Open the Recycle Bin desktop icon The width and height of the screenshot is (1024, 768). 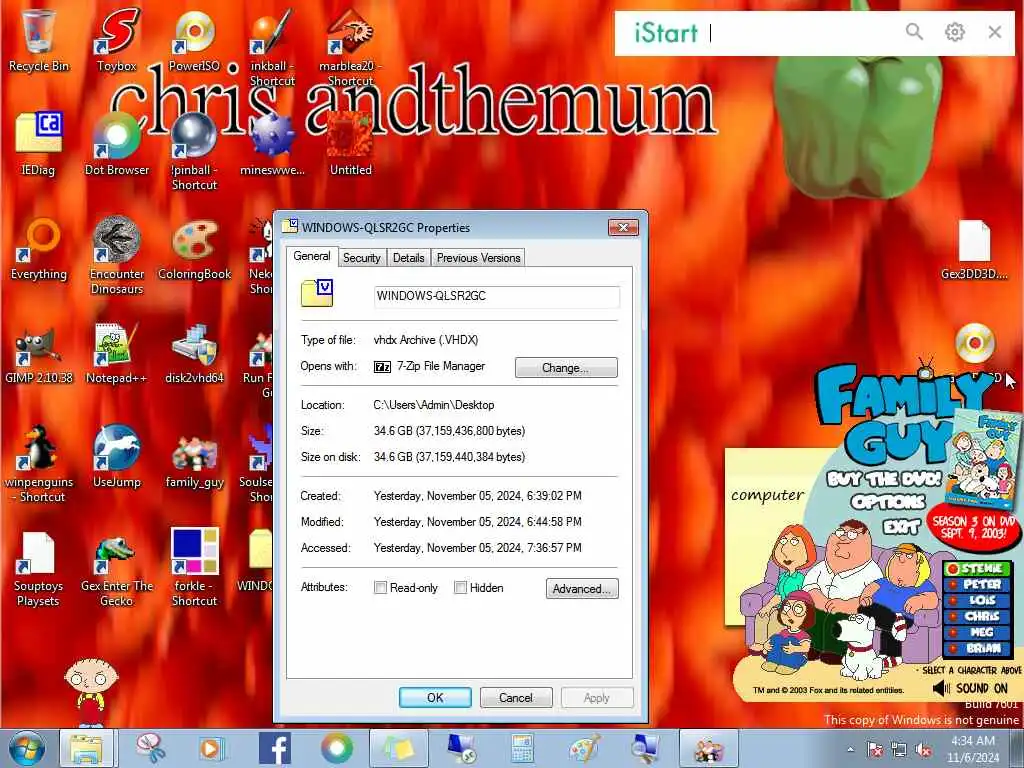coord(39,40)
